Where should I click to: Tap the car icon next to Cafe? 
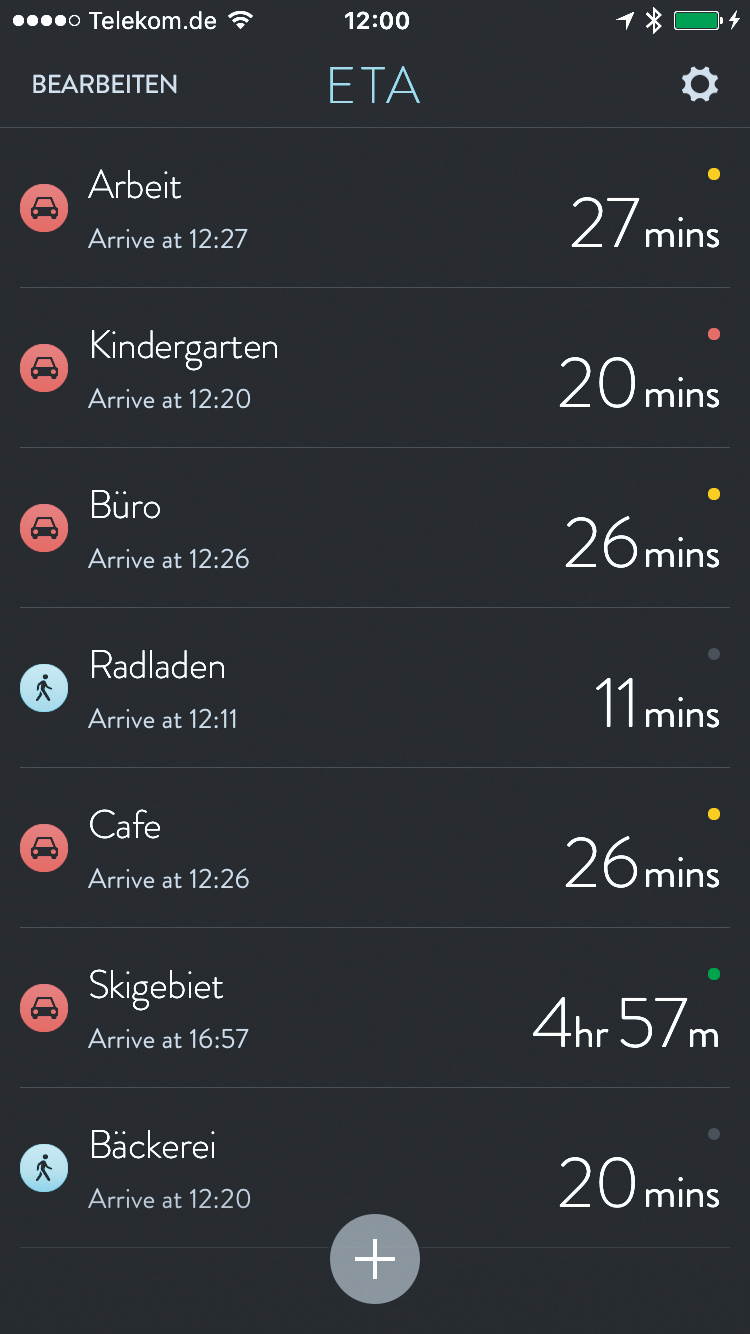[x=44, y=848]
